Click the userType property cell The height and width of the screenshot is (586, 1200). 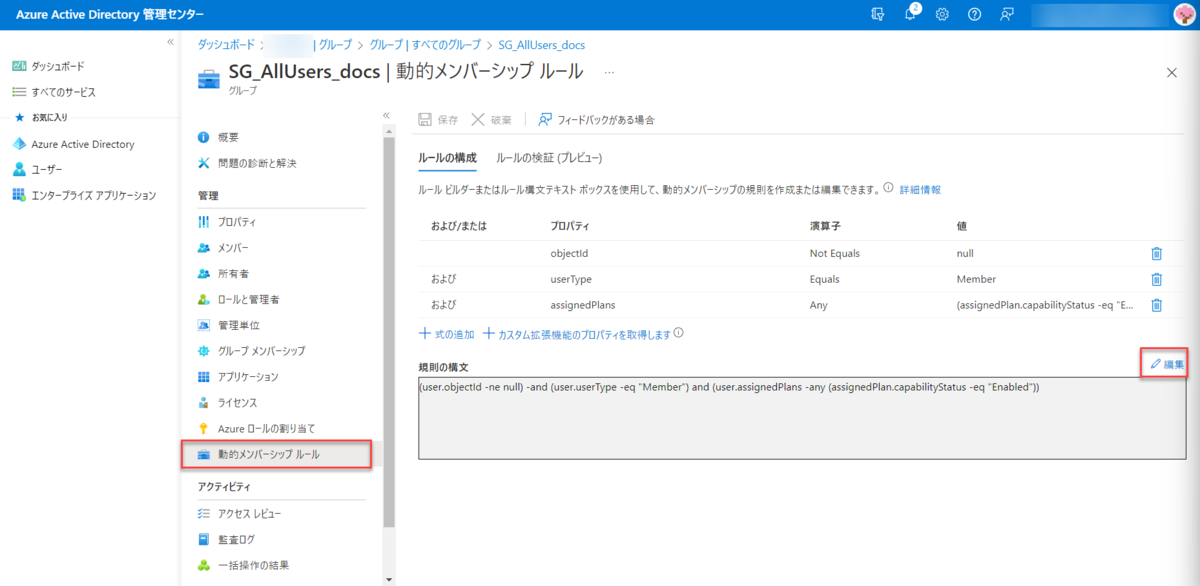573,279
